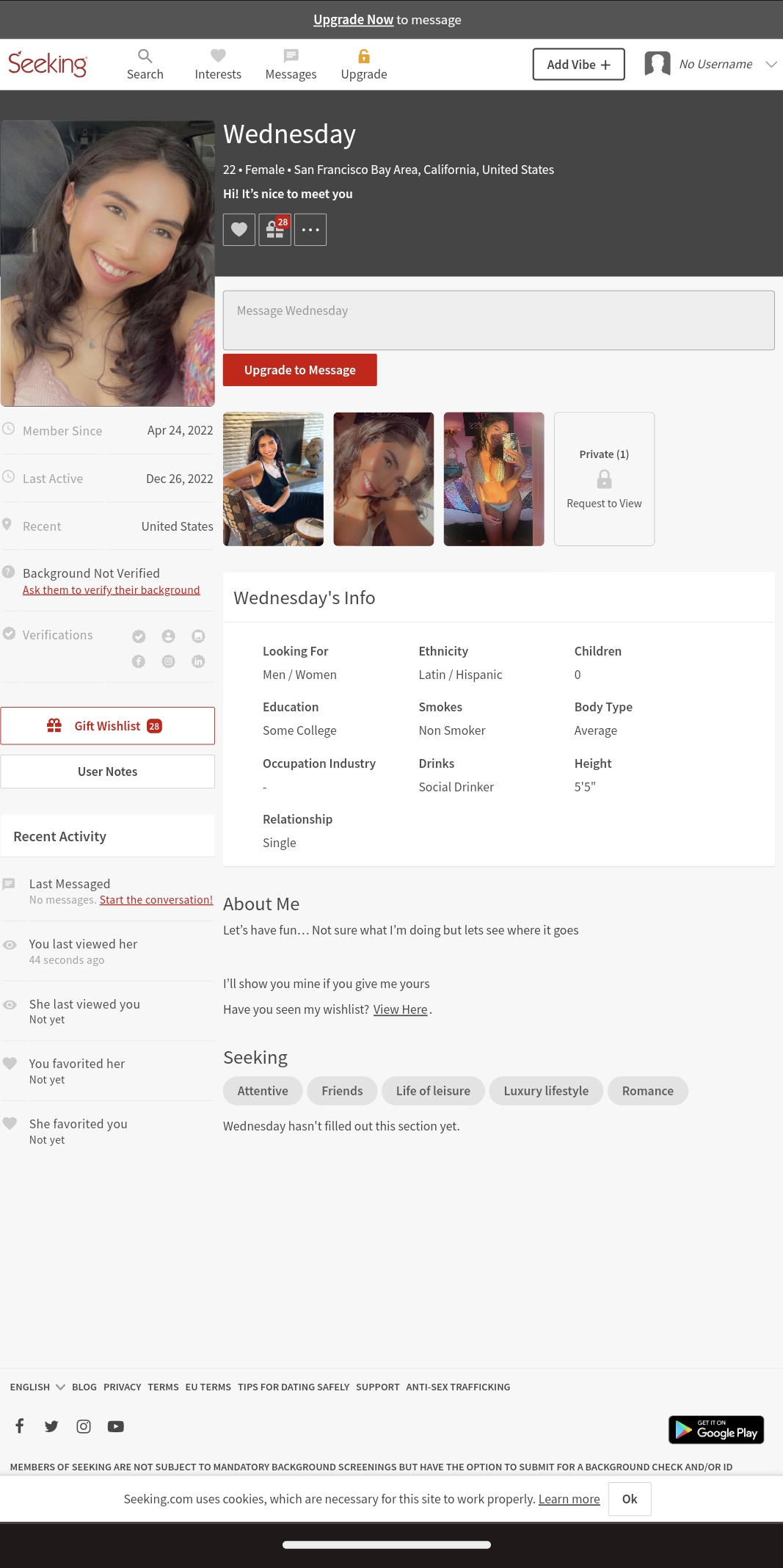This screenshot has height=1568, width=783.
Task: Click the heart favorite icon under profile name
Action: 239,230
